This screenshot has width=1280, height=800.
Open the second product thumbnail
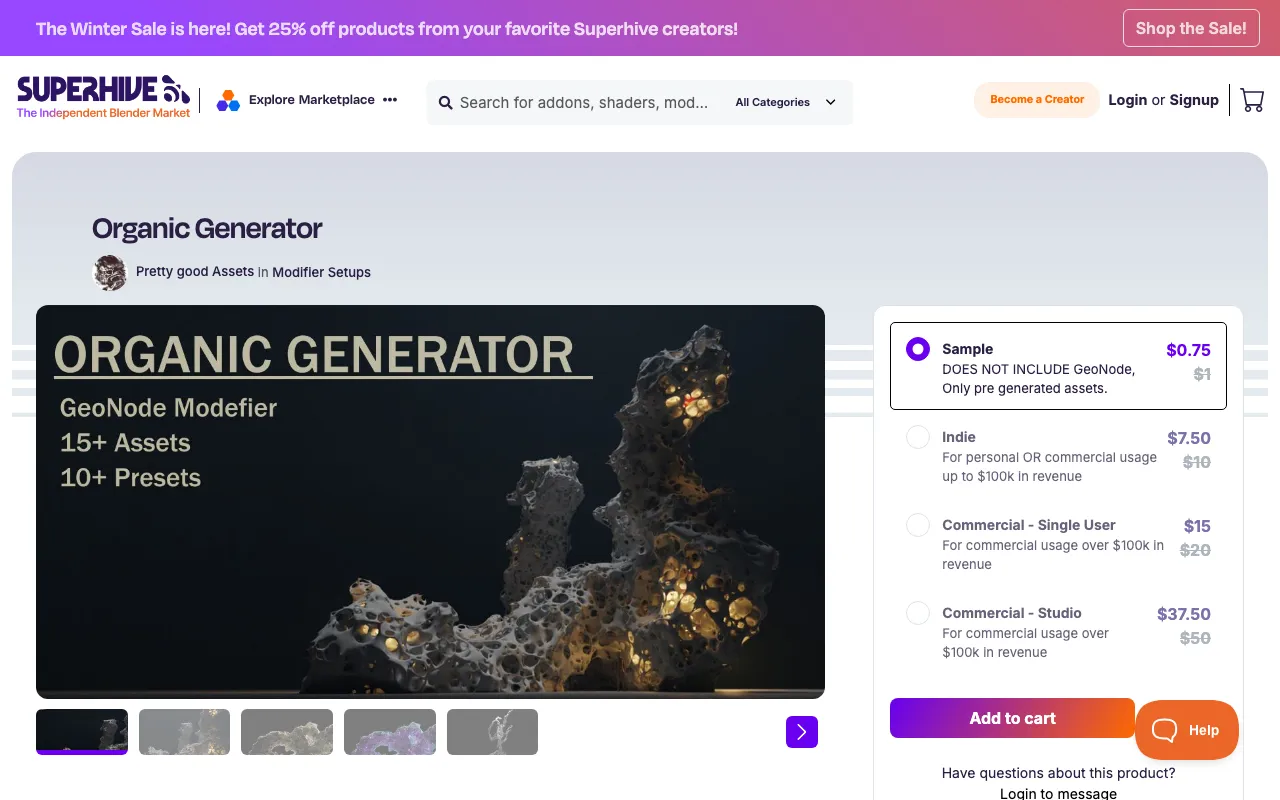pos(184,732)
